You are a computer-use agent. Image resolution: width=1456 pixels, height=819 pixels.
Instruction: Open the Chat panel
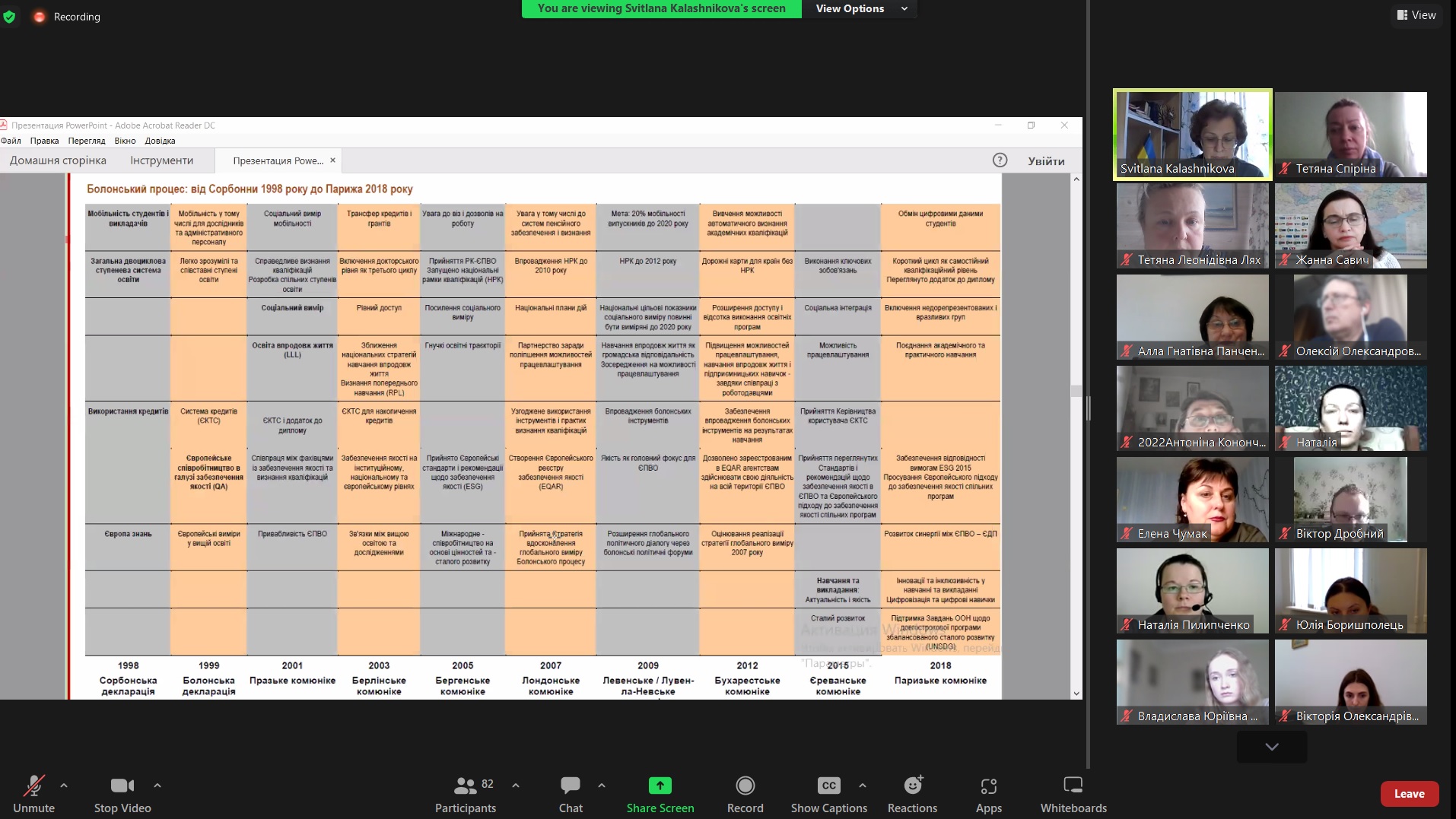coord(570,786)
